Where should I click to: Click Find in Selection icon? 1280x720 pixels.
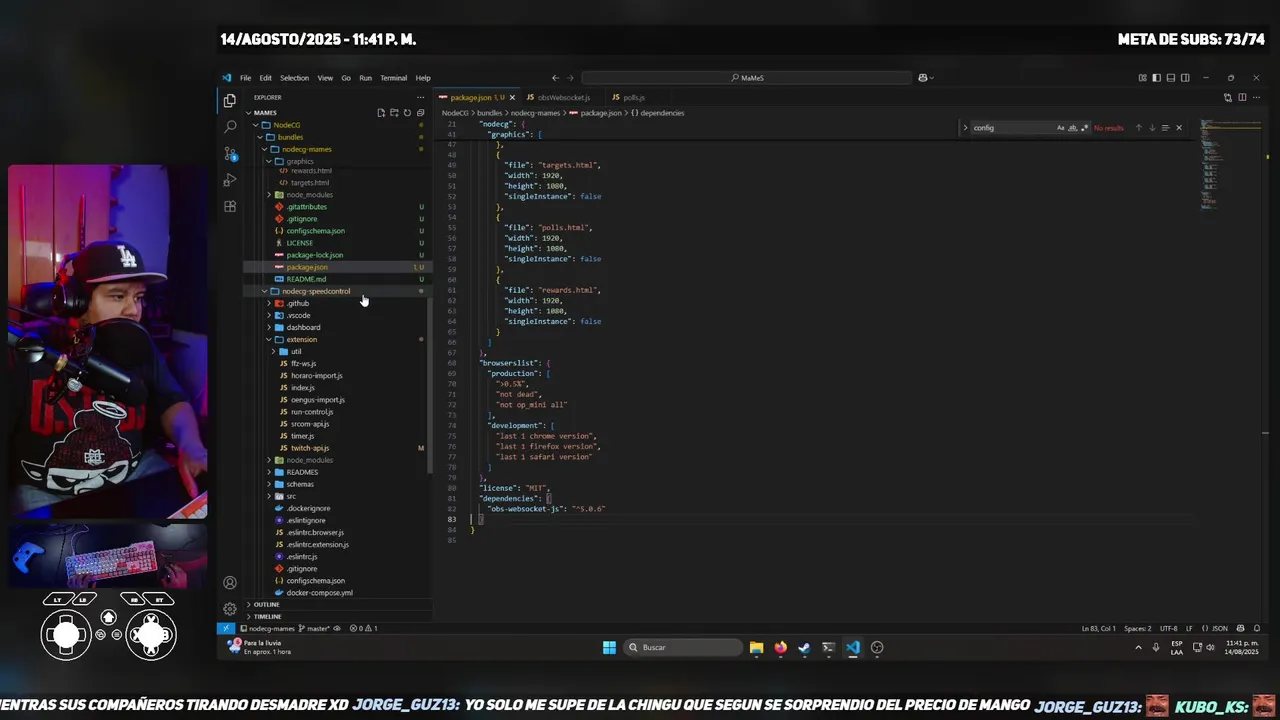pyautogui.click(x=1165, y=128)
